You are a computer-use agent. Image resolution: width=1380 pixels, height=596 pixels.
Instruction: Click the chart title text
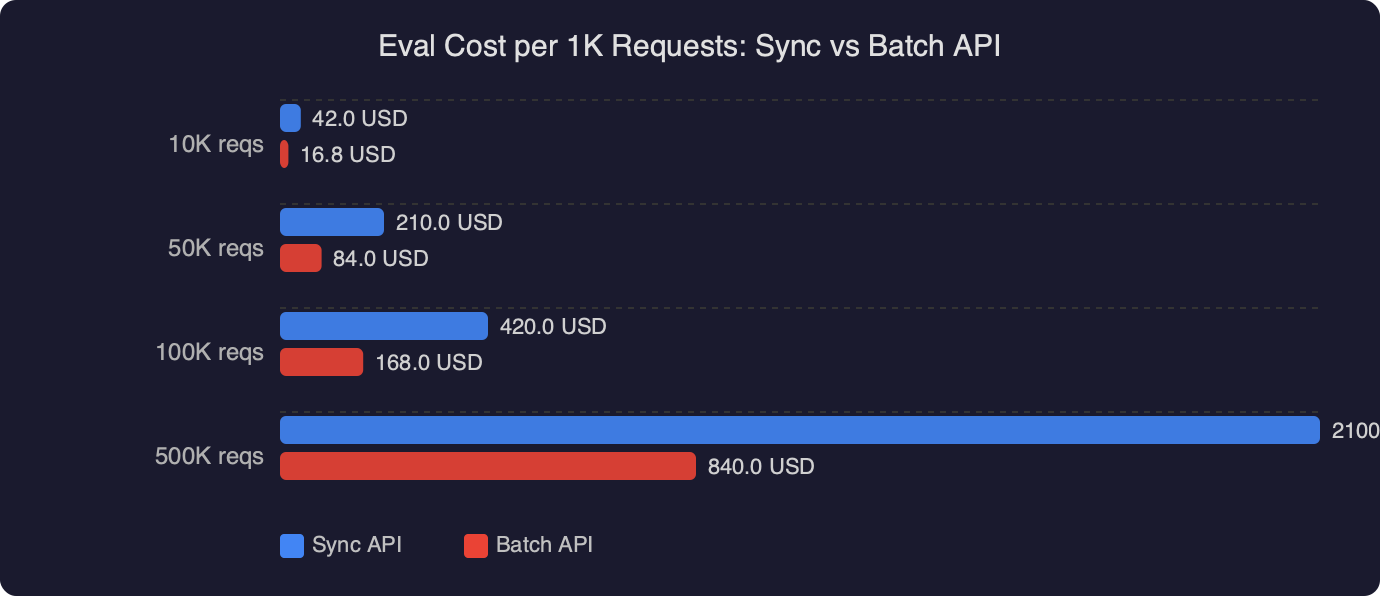[x=690, y=46]
